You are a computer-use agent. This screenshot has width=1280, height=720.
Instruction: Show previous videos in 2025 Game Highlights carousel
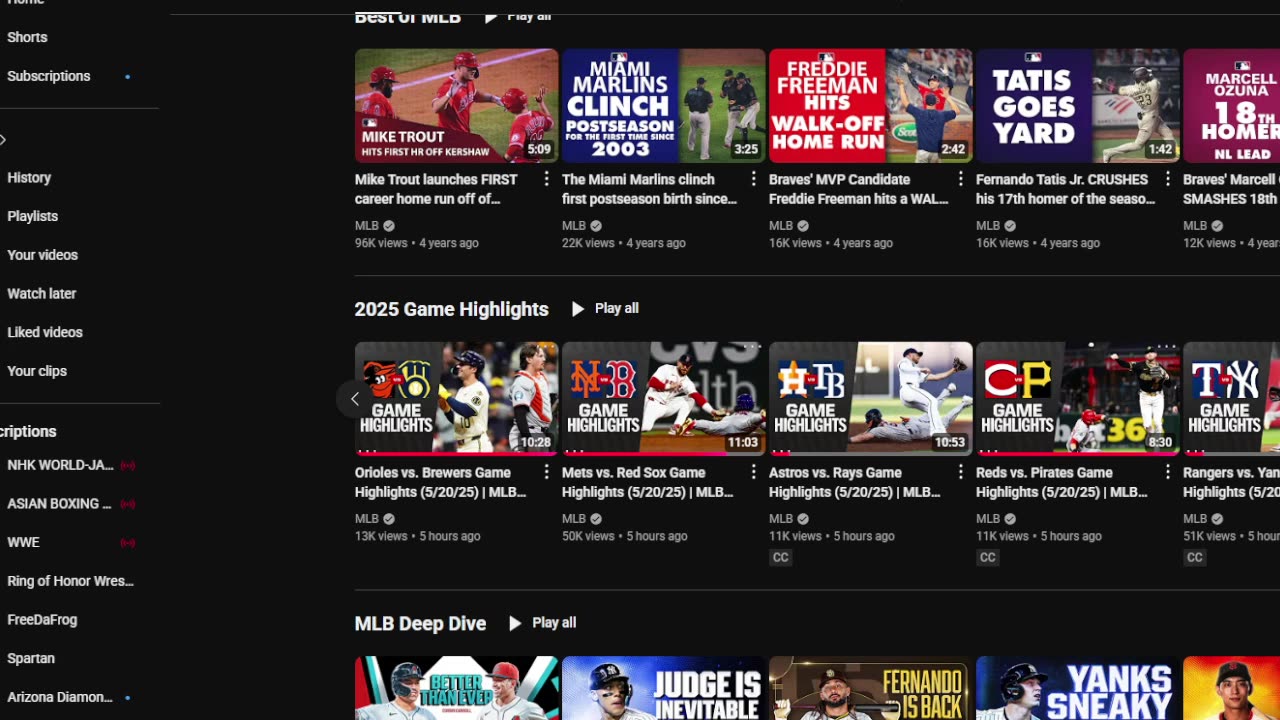354,399
